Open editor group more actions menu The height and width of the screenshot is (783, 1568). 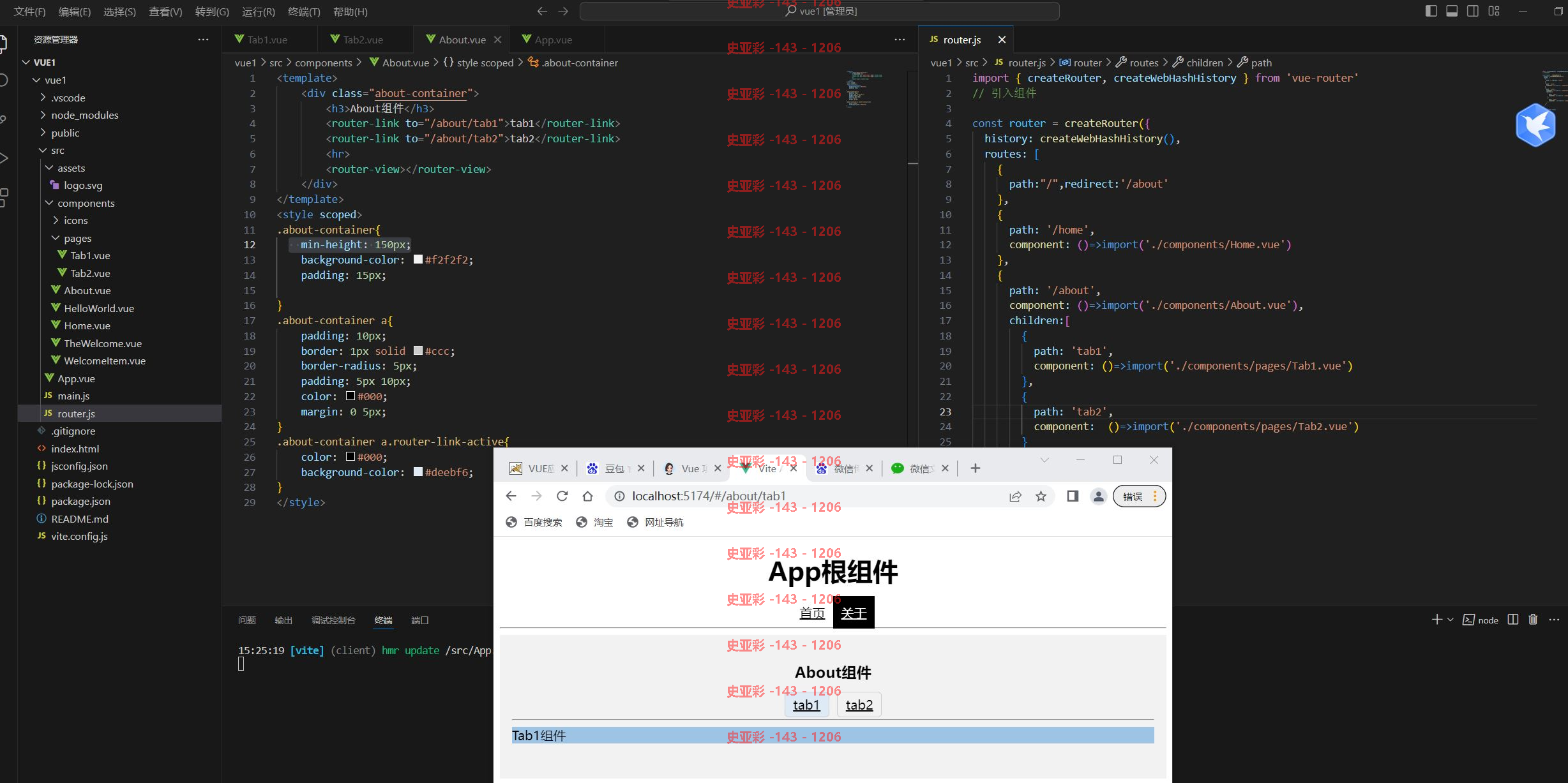pos(900,40)
